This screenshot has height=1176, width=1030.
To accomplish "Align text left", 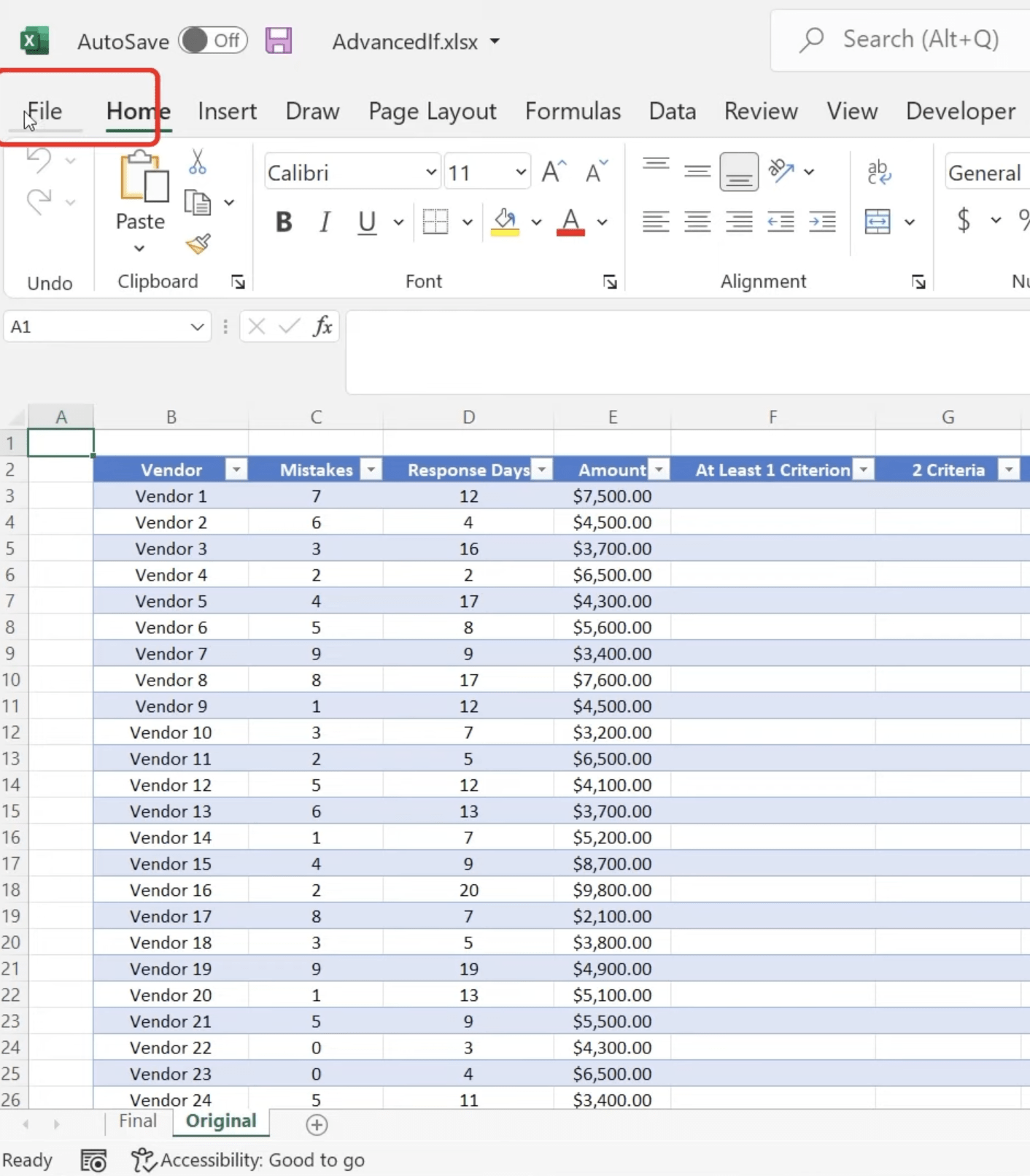I will 656,221.
